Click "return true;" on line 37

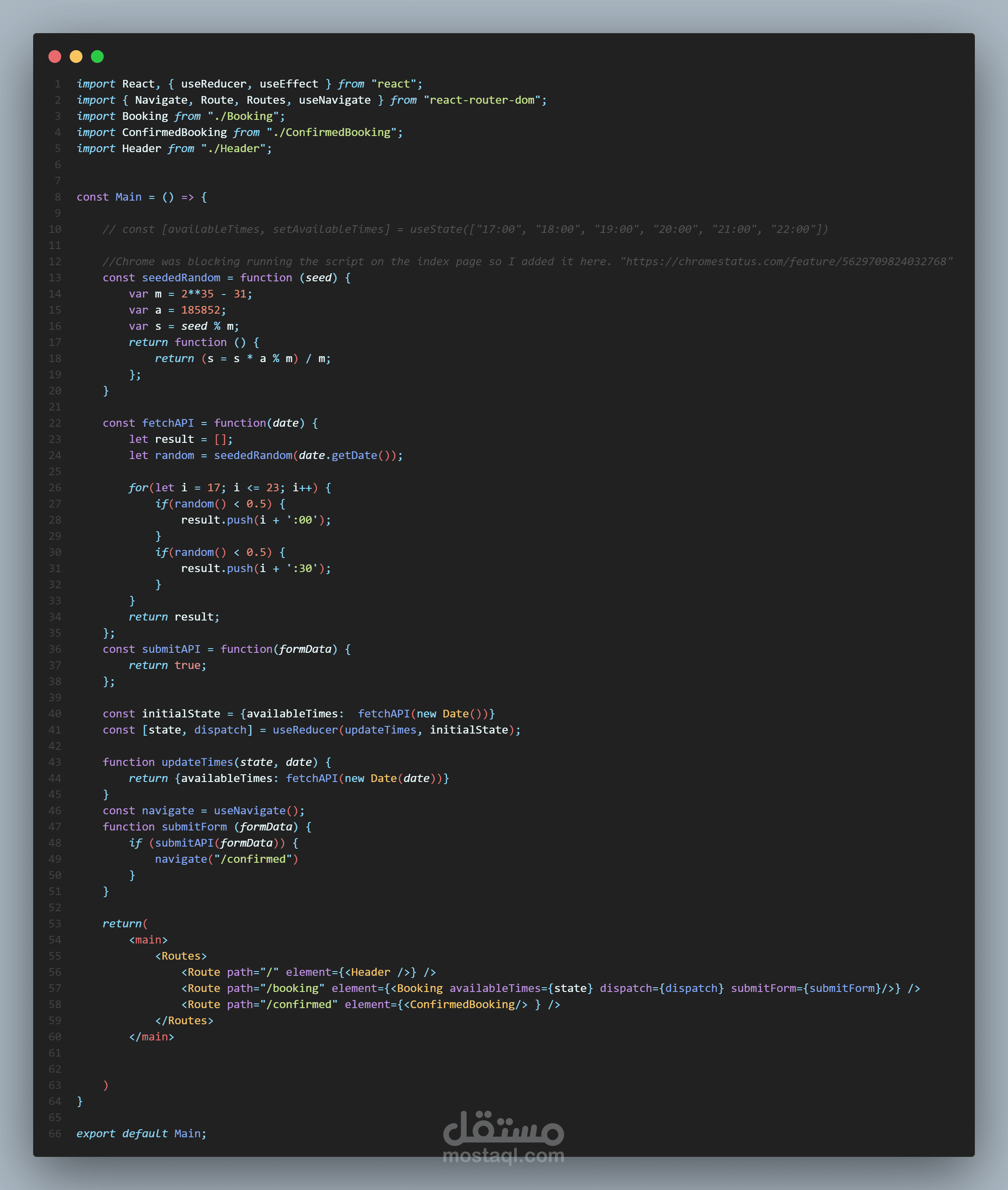click(167, 665)
